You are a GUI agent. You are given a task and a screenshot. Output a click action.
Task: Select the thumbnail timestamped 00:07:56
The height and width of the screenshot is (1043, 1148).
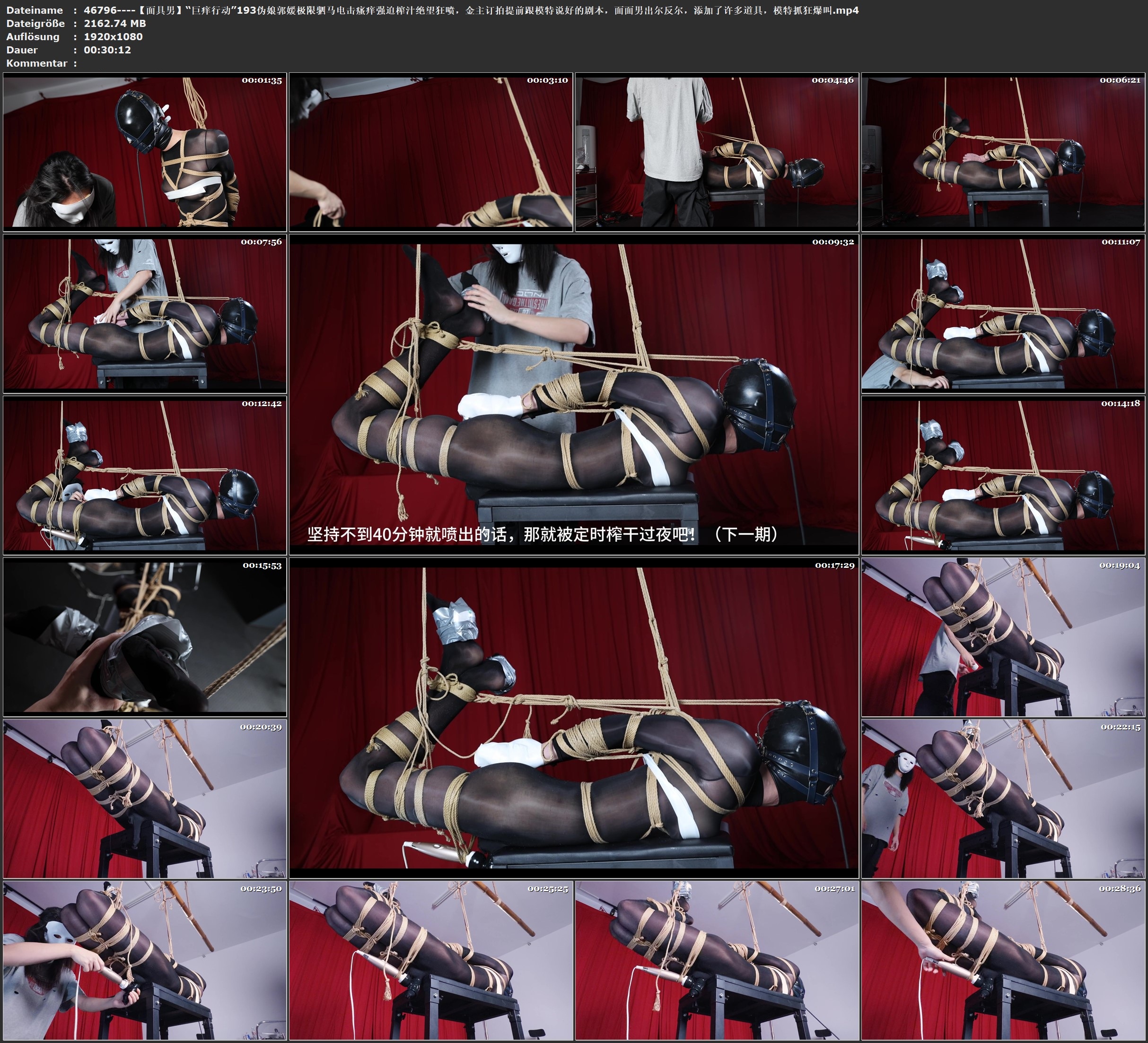pos(145,313)
